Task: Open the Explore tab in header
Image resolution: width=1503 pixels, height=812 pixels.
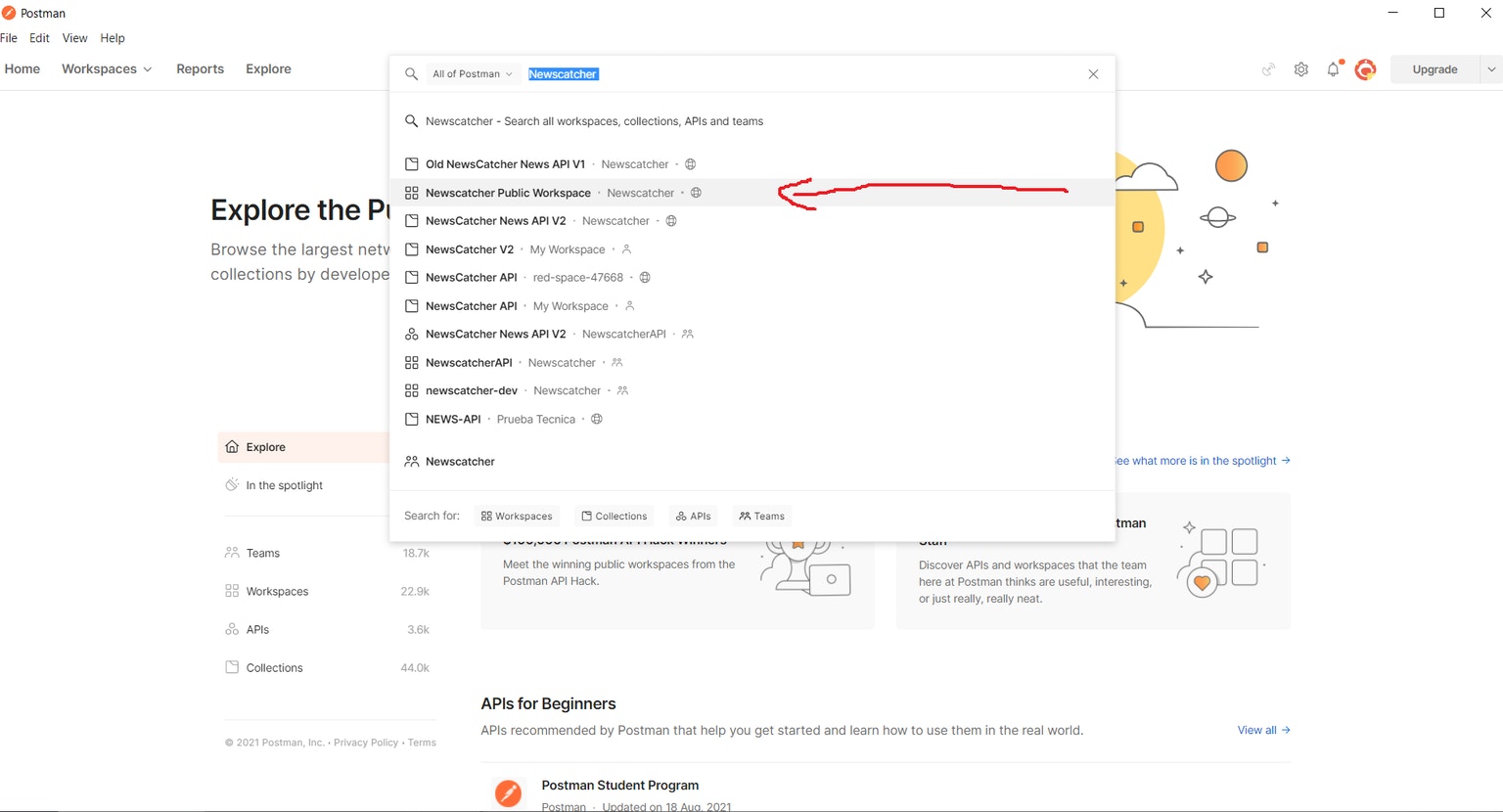Action: (x=268, y=69)
